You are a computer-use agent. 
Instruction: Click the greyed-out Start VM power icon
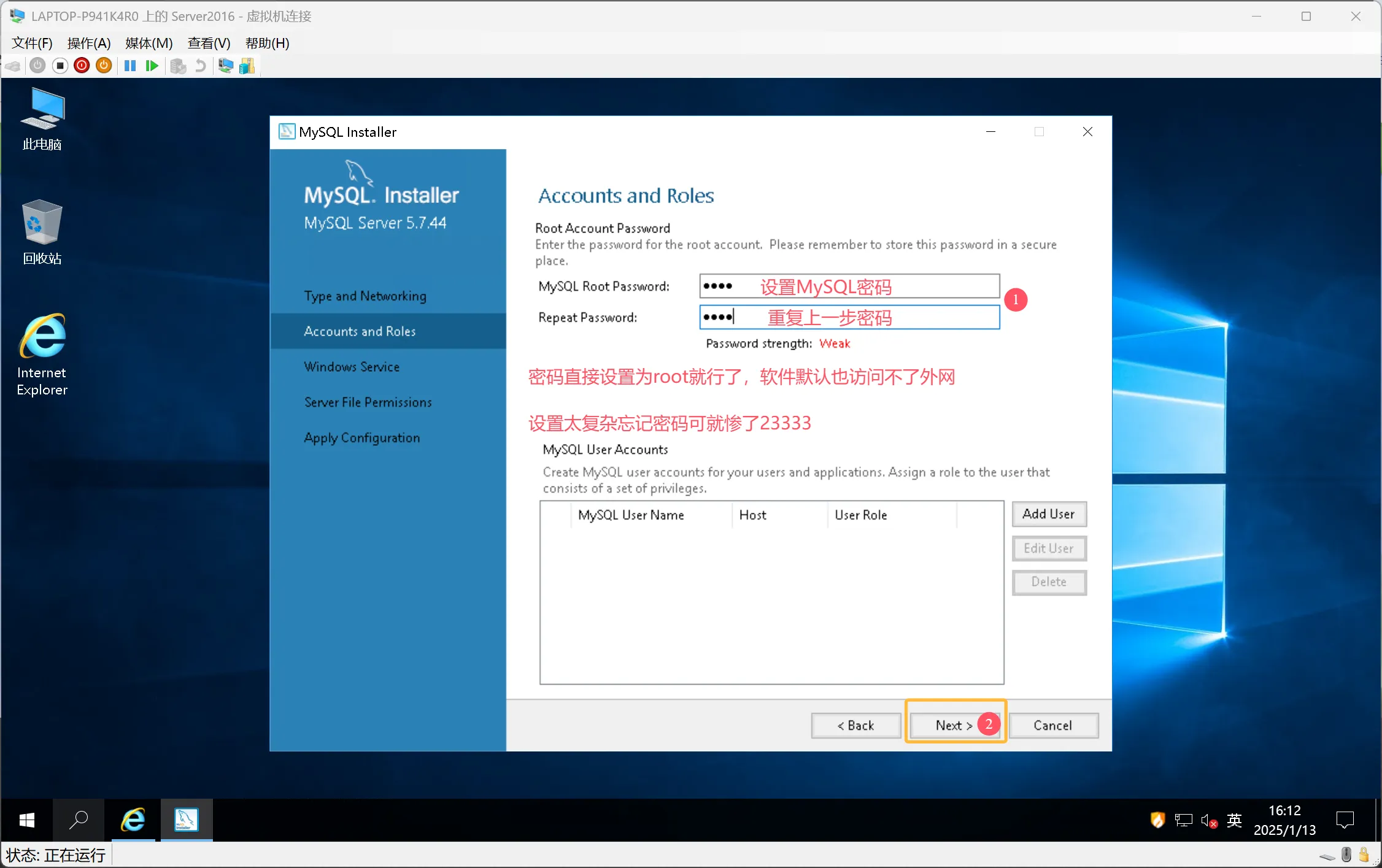pos(37,66)
